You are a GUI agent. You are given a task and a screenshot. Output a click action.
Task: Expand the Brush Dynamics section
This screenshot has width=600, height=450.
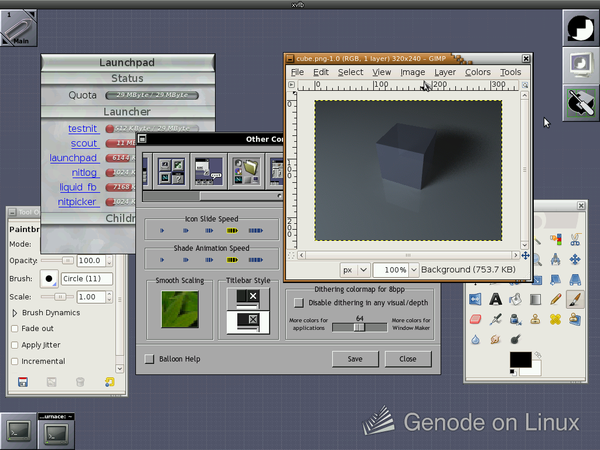pyautogui.click(x=15, y=313)
